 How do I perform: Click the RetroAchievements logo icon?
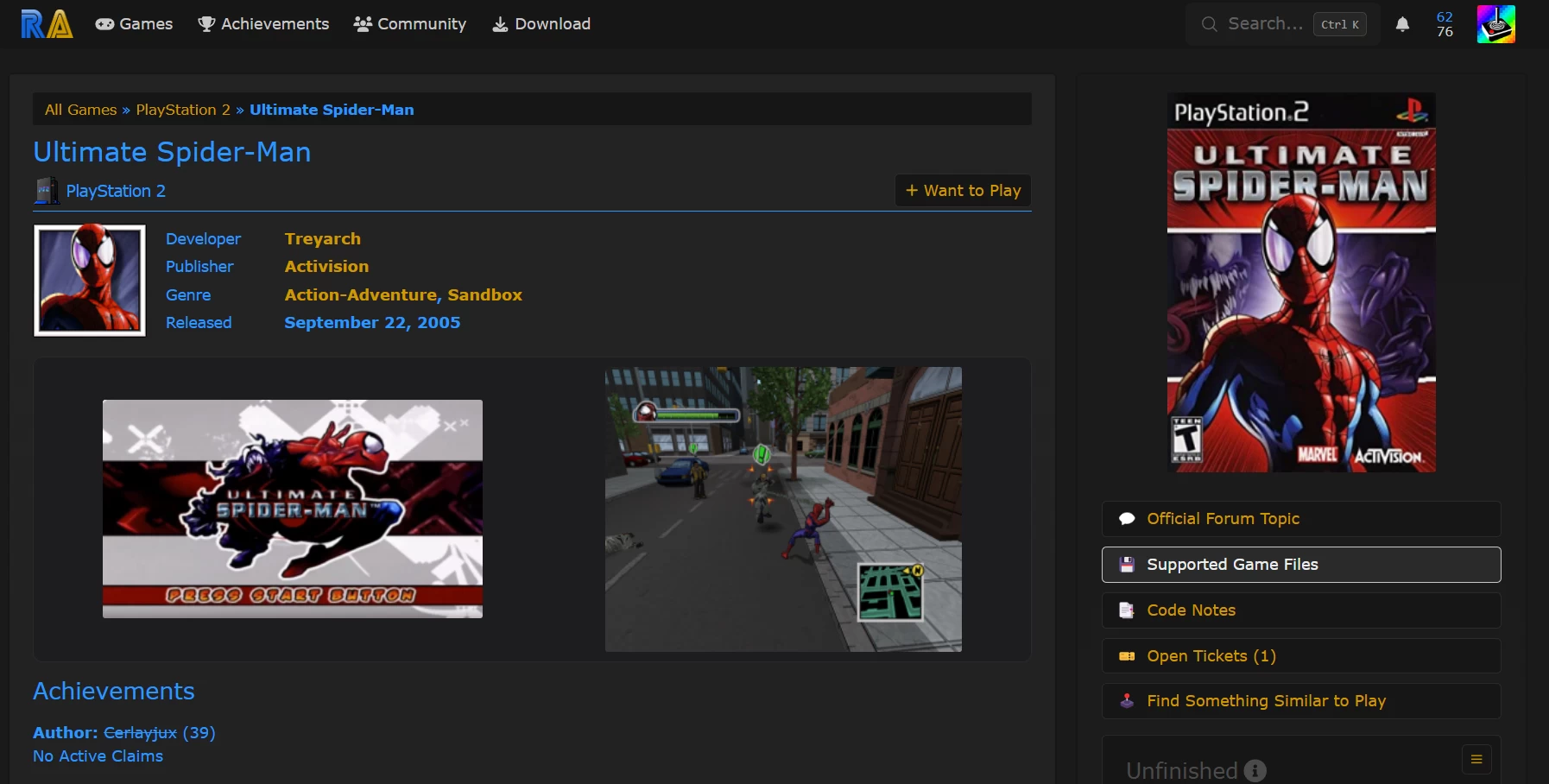pos(47,24)
